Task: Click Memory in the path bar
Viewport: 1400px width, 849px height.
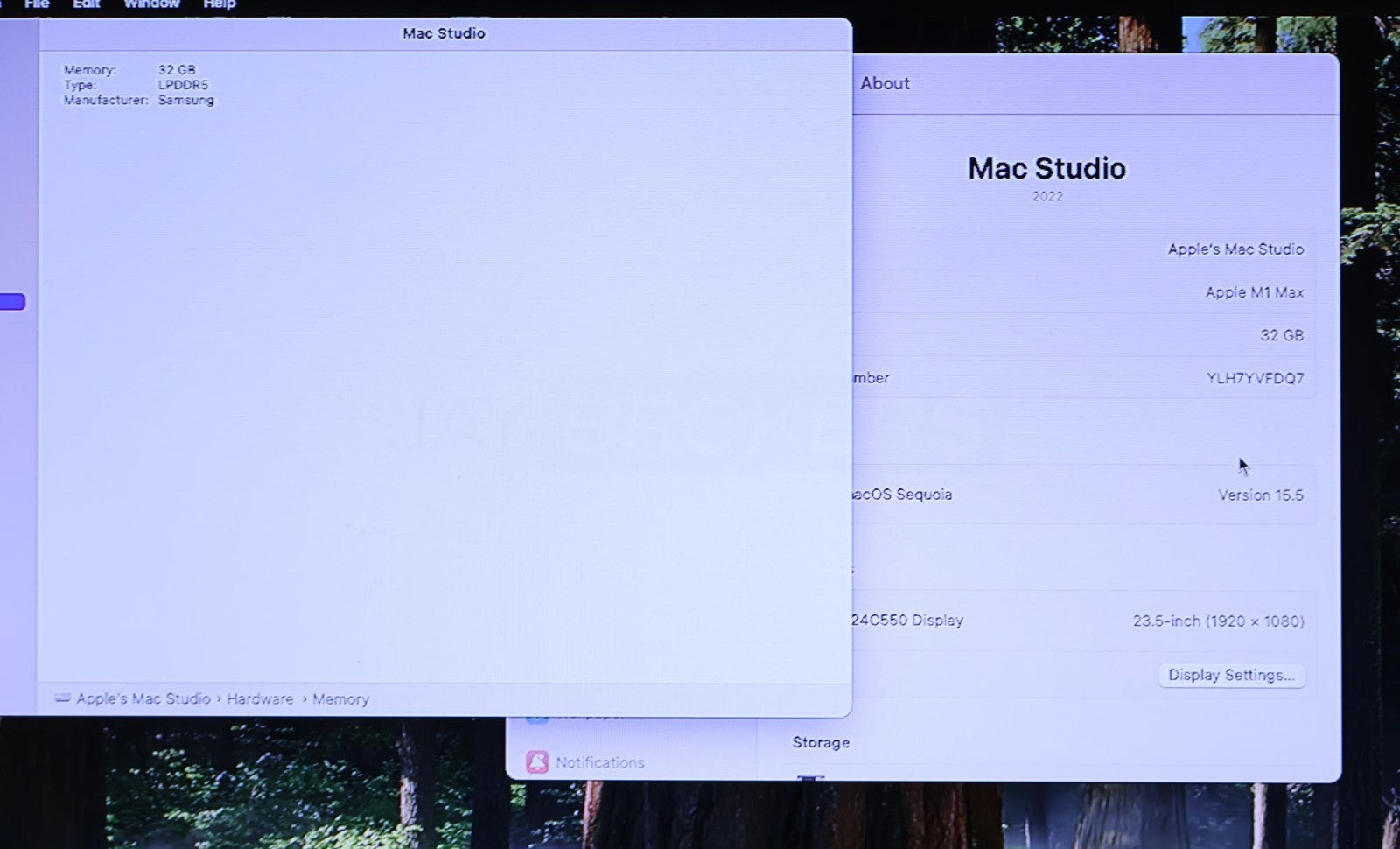Action: point(340,698)
